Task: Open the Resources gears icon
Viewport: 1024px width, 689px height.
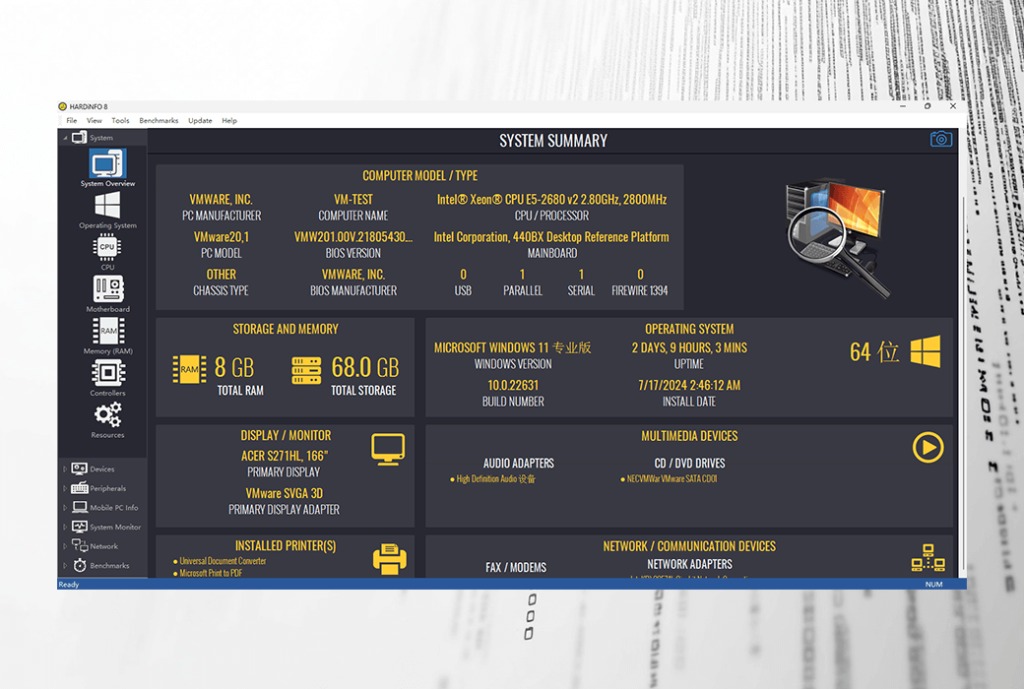Action: pyautogui.click(x=108, y=415)
